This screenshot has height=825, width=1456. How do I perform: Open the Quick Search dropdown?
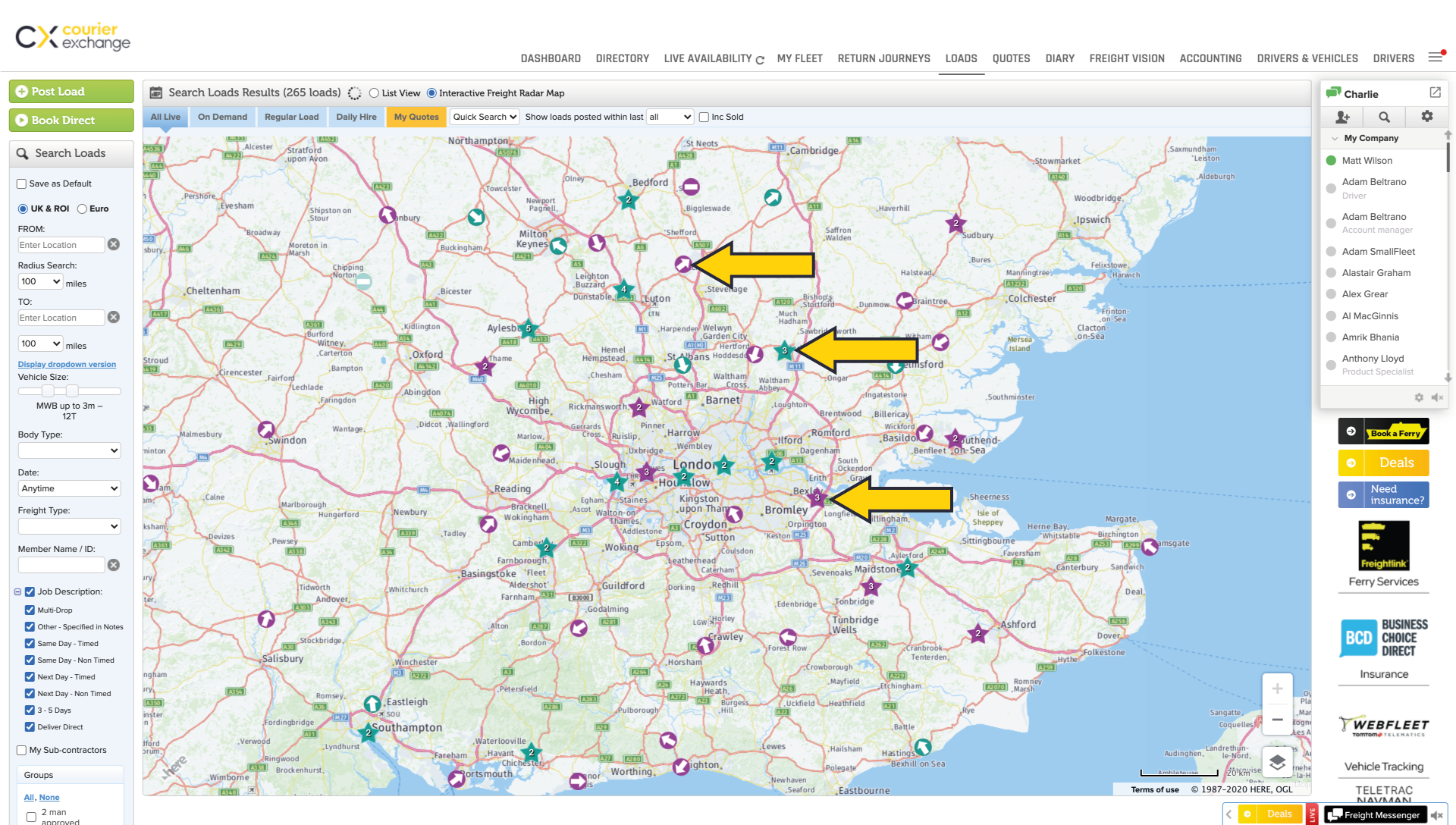tap(484, 117)
